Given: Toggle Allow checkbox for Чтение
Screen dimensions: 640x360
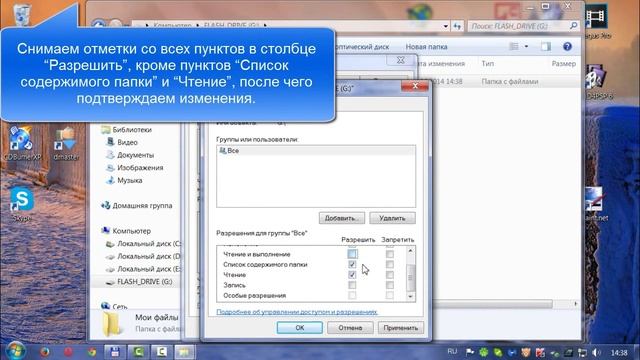Looking at the screenshot, I should 352,275.
